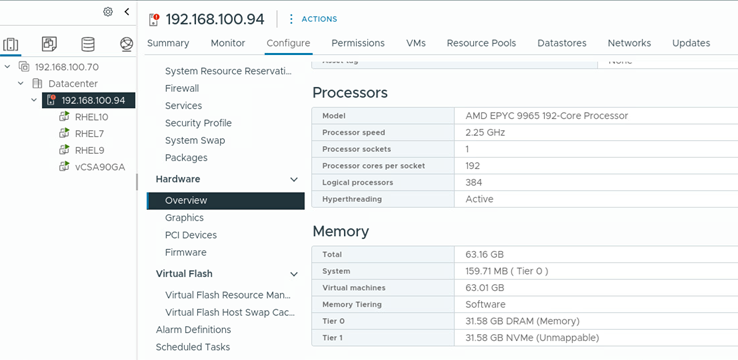Click the host alert icon beside the title
The height and width of the screenshot is (360, 738).
point(154,19)
